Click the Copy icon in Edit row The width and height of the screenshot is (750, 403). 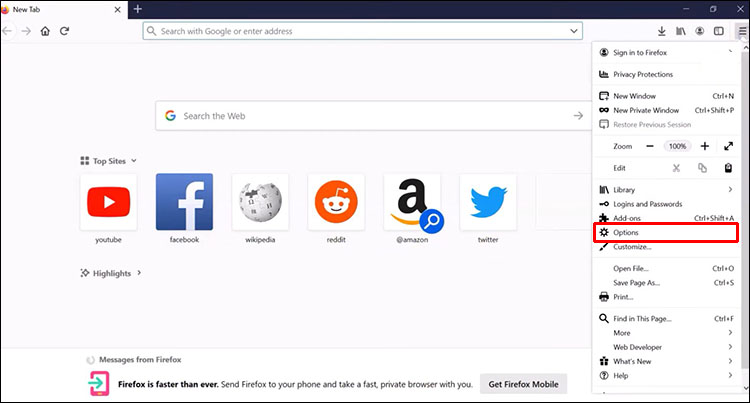tap(702, 168)
